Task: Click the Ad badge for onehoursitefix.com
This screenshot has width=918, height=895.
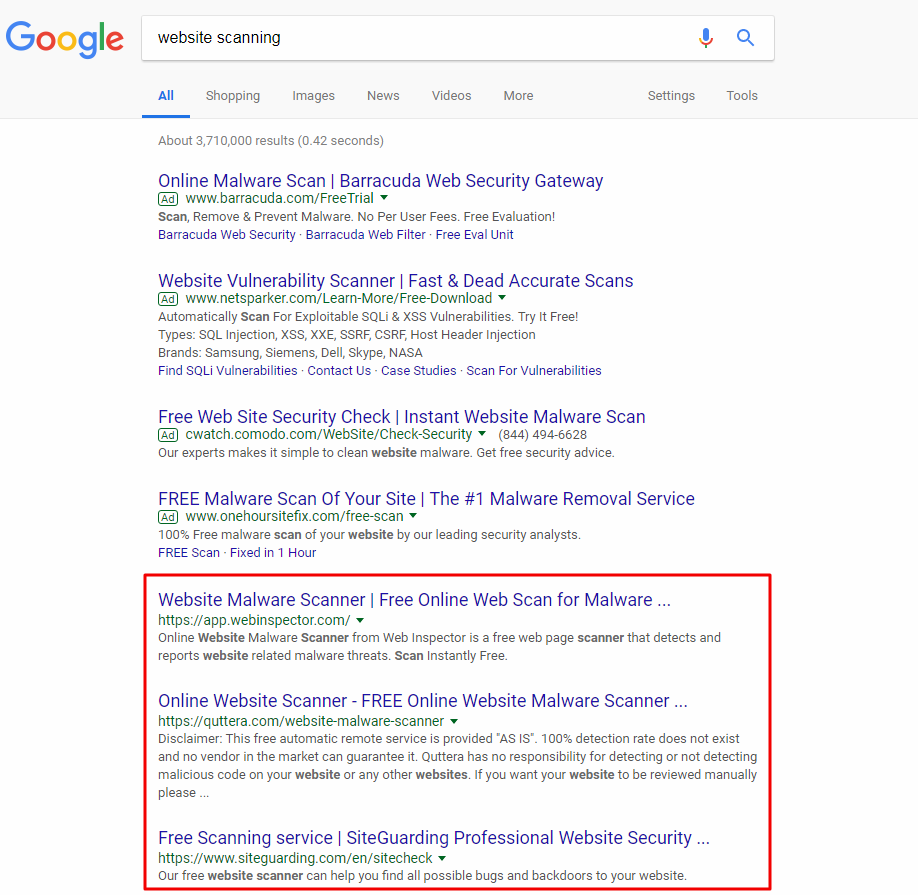Action: point(167,516)
